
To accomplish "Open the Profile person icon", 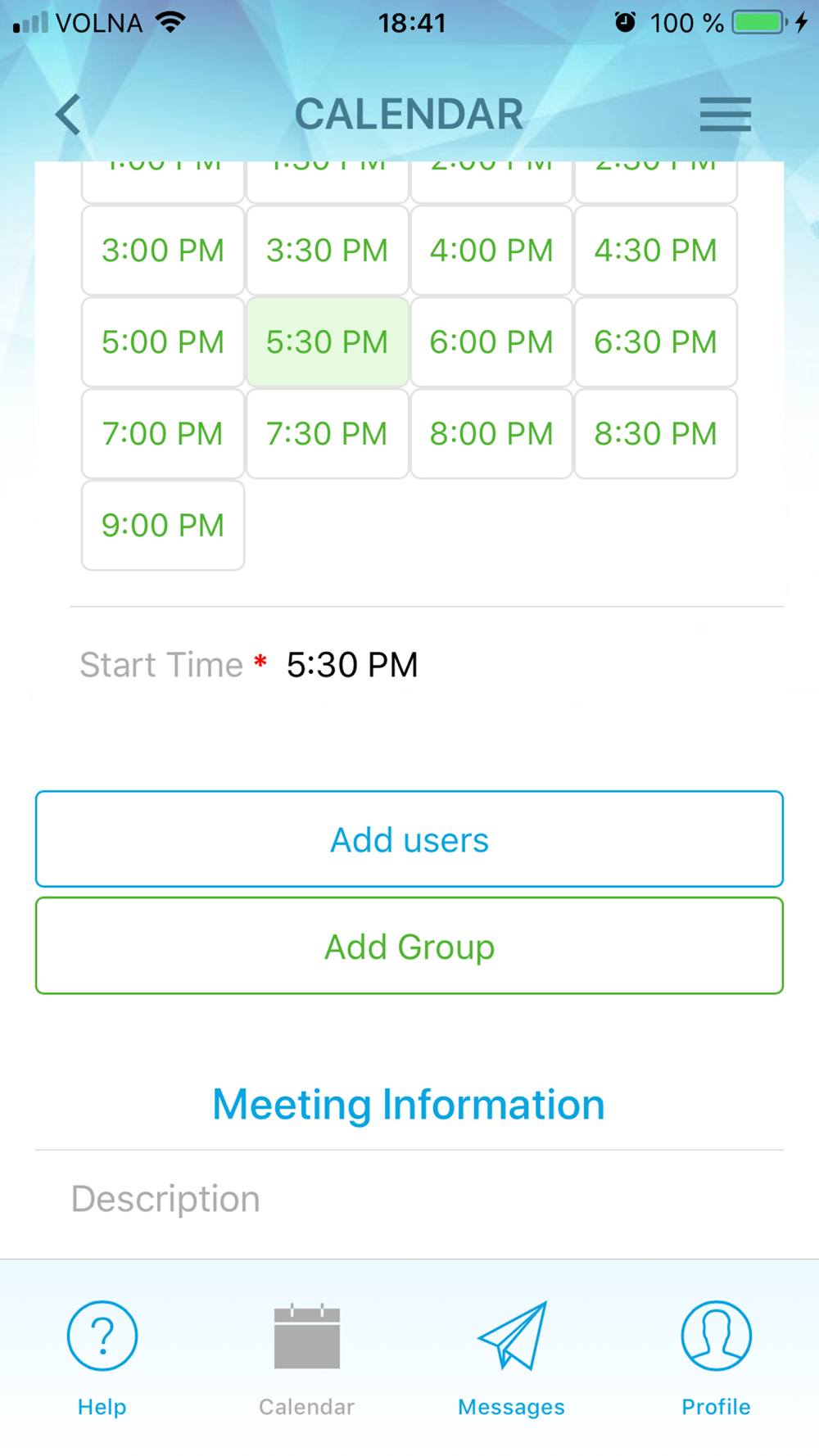I will 716,1336.
